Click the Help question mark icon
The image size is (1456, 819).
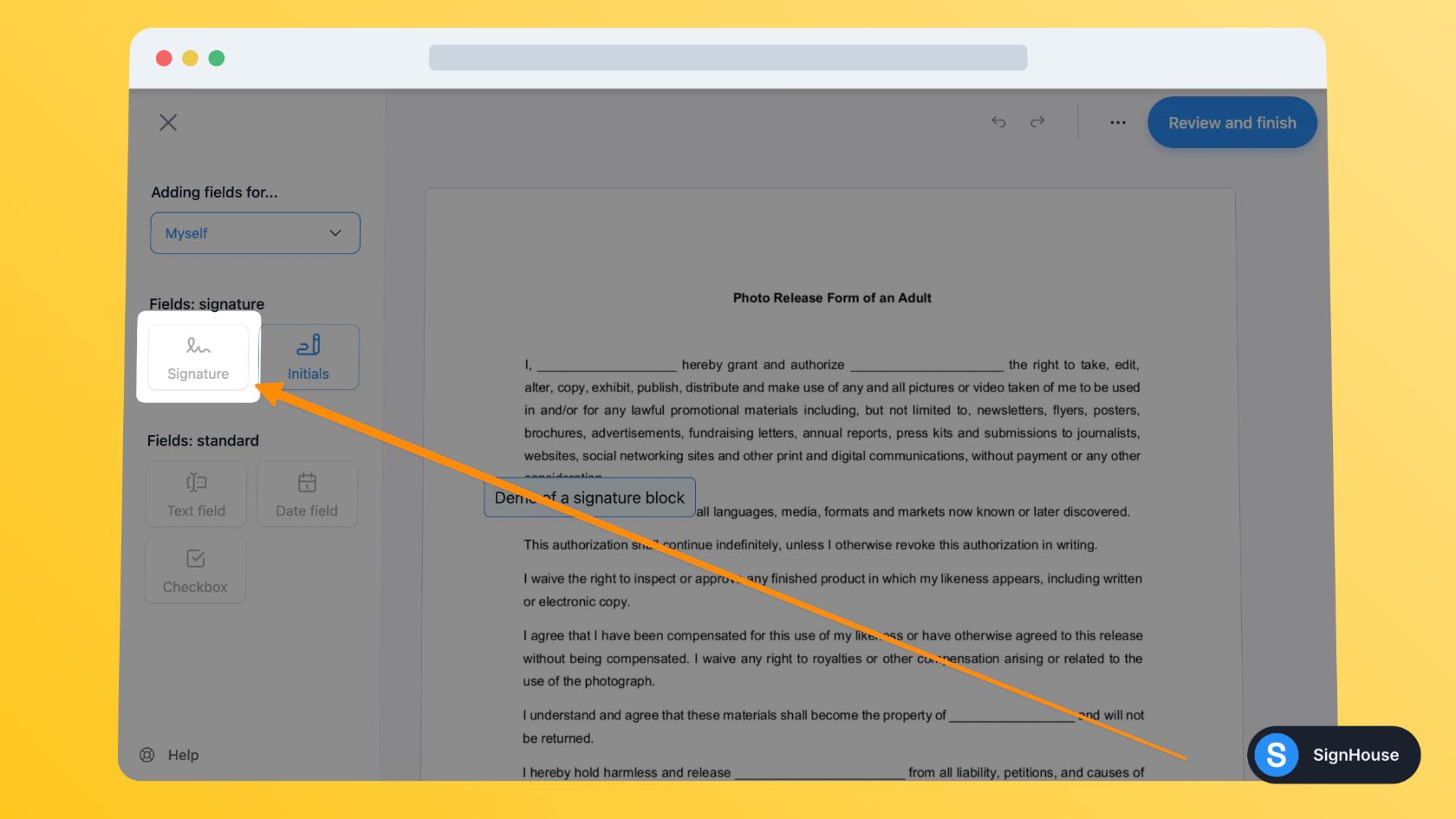tap(146, 755)
